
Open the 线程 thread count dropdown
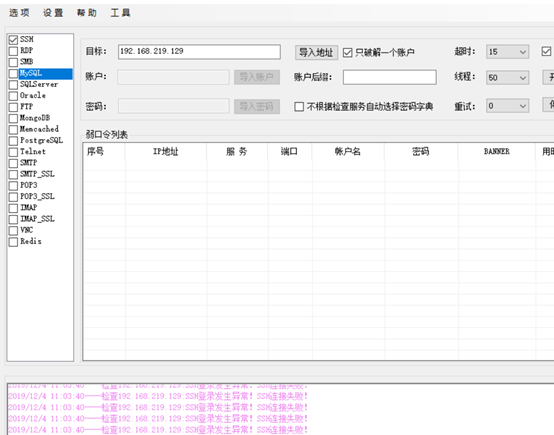[507, 77]
